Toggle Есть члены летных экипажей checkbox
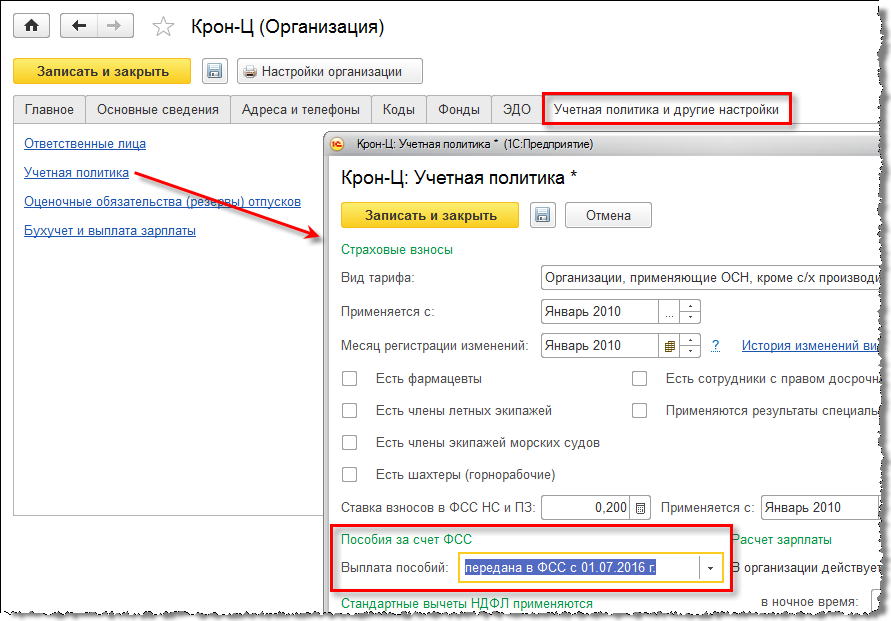 click(x=349, y=410)
